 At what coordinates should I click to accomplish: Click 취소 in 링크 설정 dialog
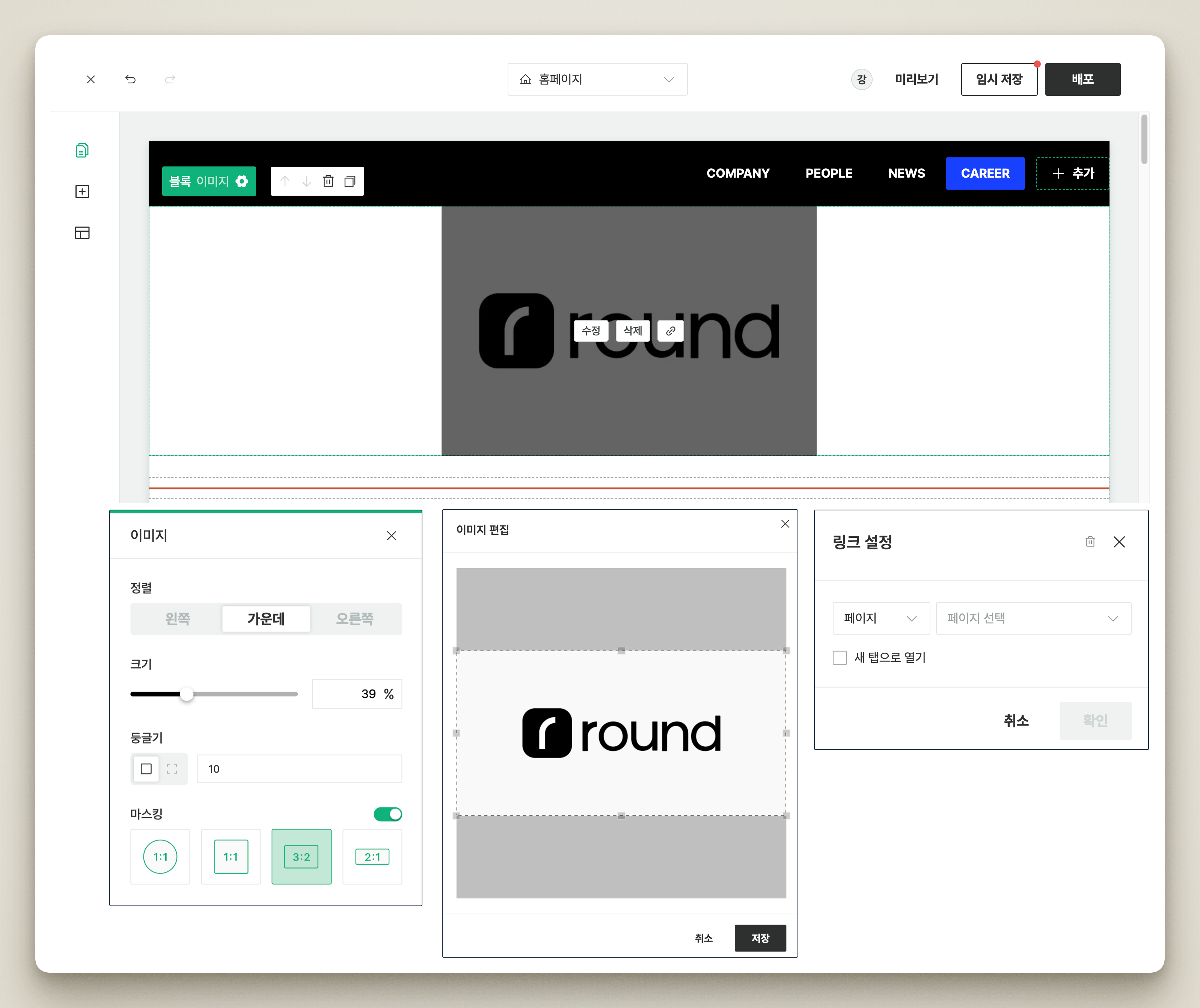1016,721
